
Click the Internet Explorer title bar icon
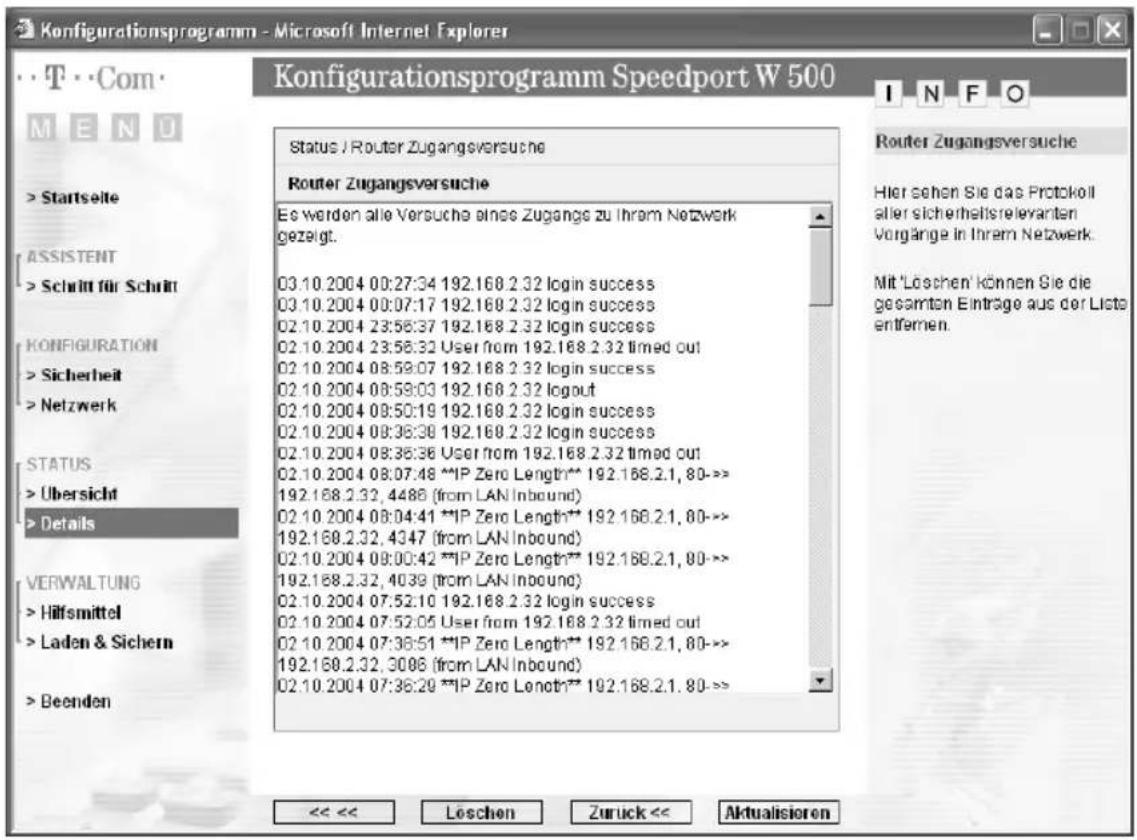[x=25, y=30]
